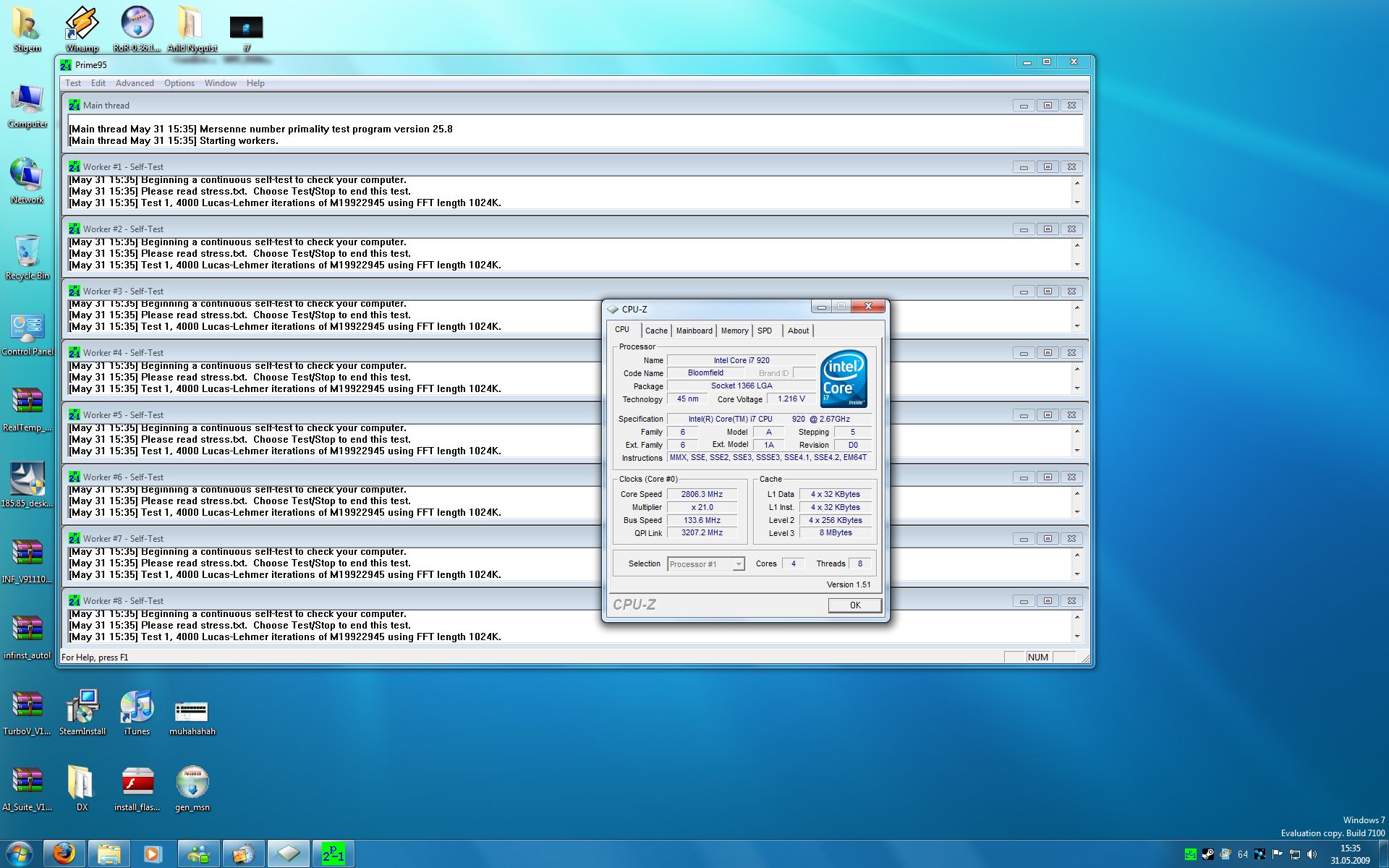
Task: Open the RealTemp archive icon
Action: coord(27,409)
